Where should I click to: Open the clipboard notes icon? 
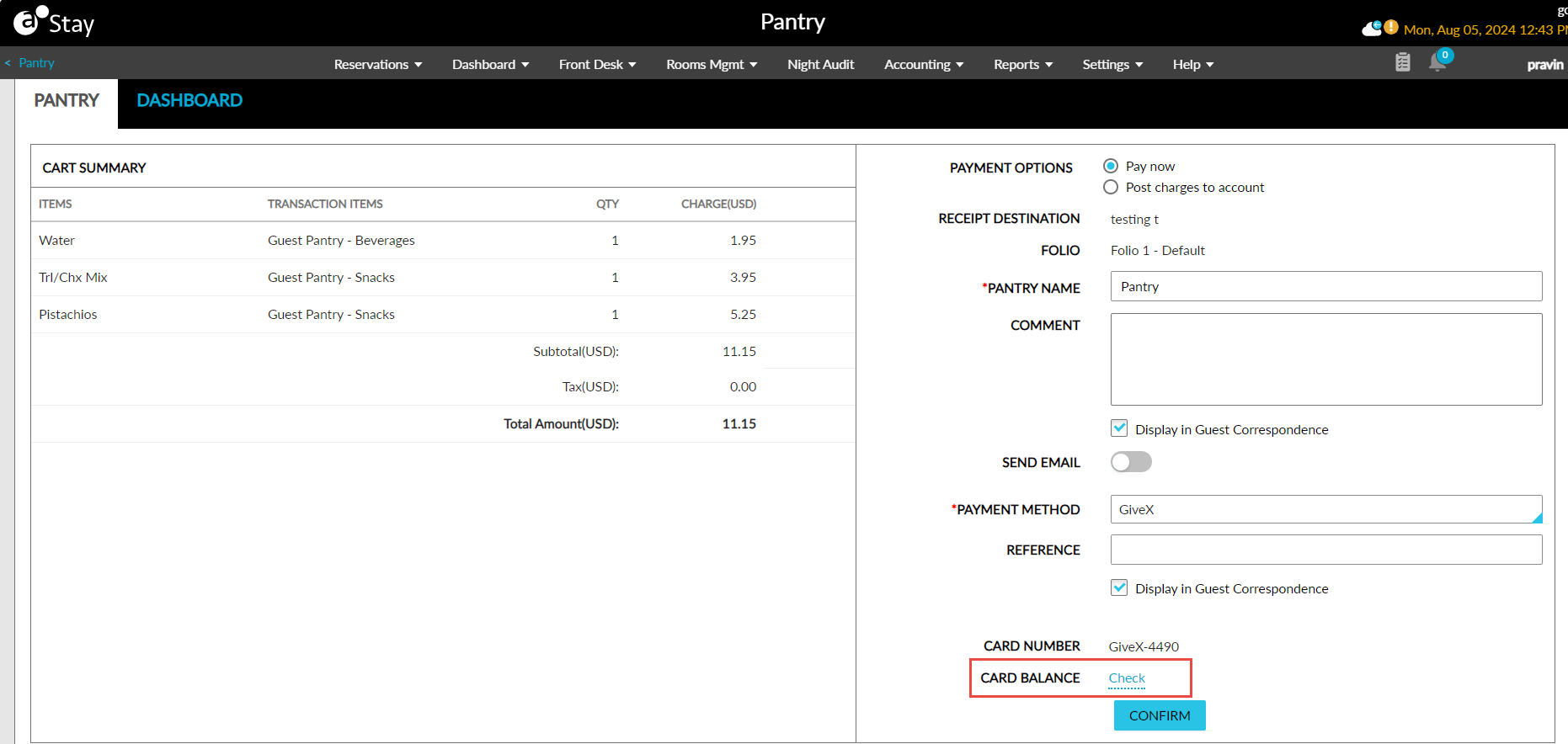1403,62
